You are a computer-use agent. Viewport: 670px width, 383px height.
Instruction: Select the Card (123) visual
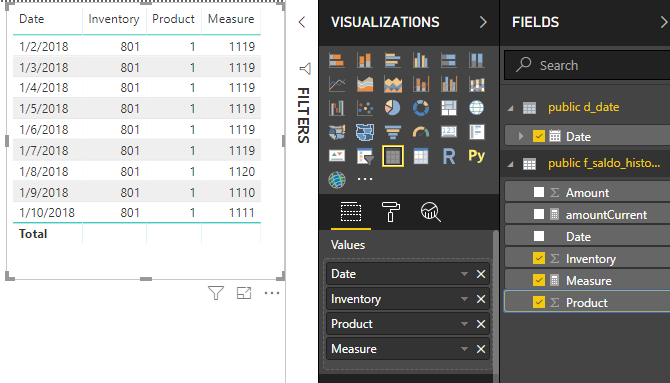(449, 132)
